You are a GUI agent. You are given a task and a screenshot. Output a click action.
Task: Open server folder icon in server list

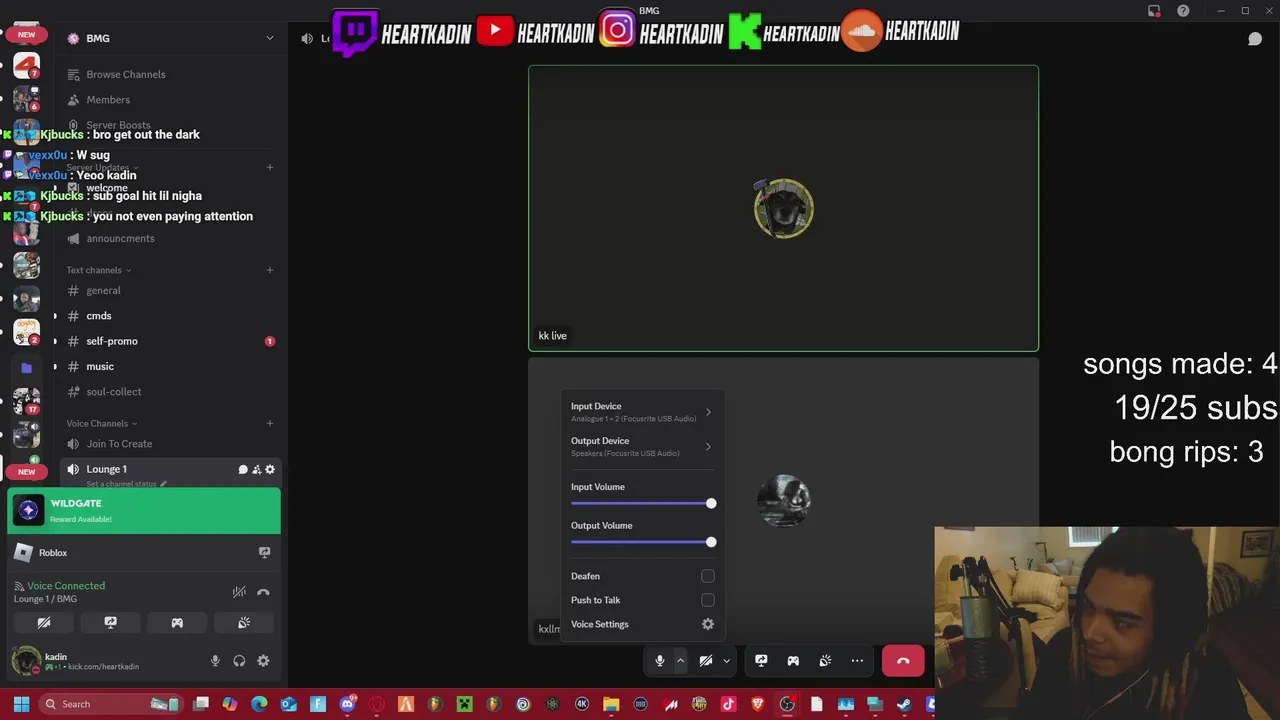[x=27, y=368]
